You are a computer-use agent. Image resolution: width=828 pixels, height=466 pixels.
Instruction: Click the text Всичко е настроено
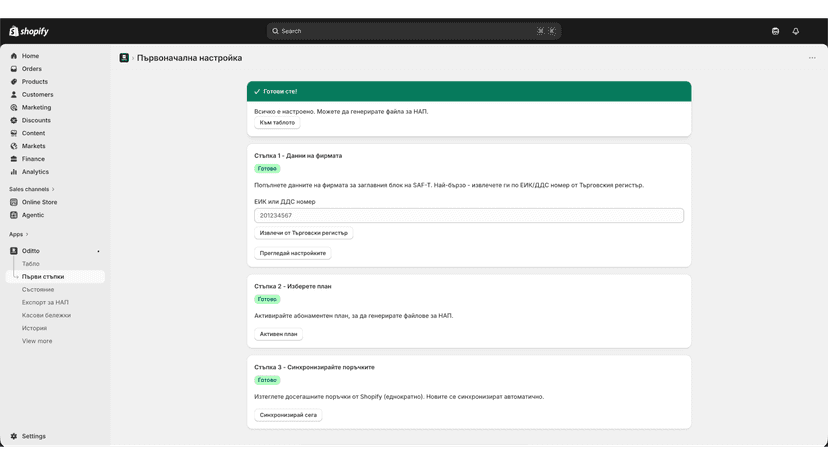pyautogui.click(x=285, y=111)
